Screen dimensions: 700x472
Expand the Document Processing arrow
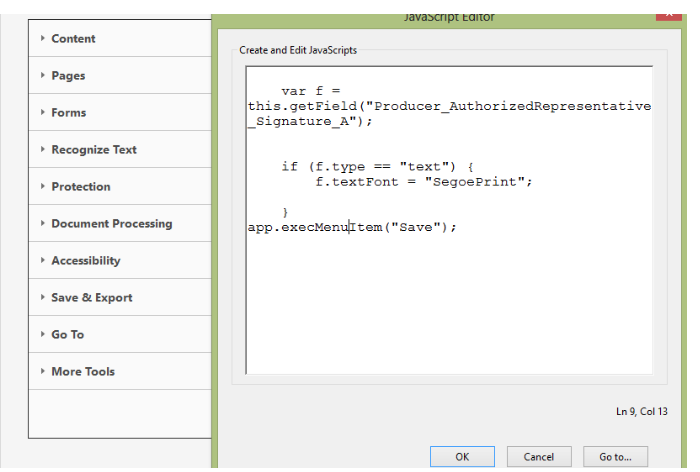43,223
